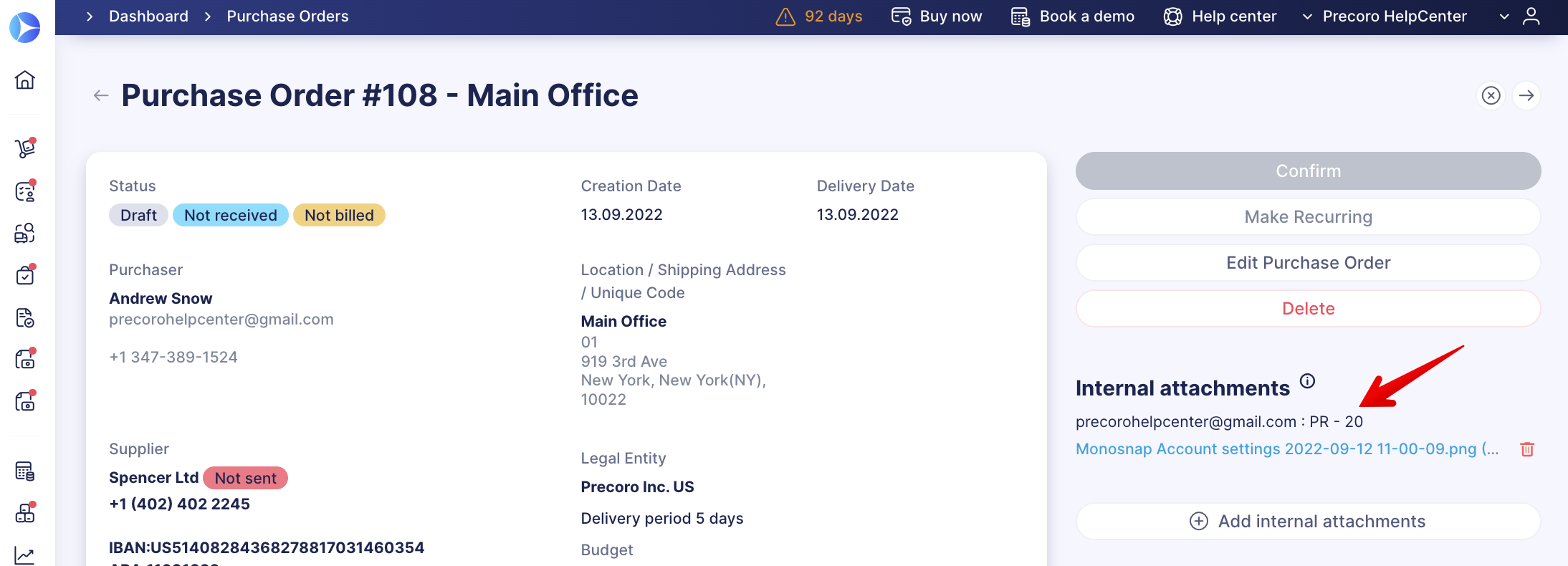The width and height of the screenshot is (1568, 566).
Task: Click the Precoro logo
Action: pos(25,27)
